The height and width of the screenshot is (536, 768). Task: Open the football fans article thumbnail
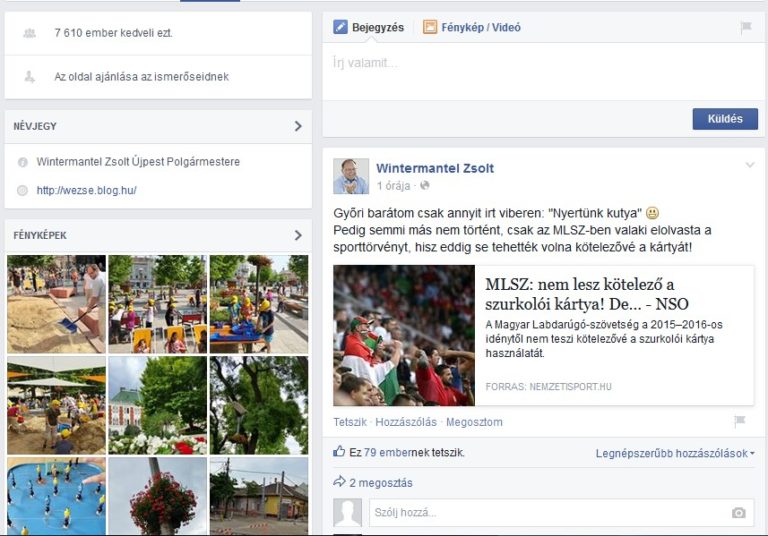[404, 336]
